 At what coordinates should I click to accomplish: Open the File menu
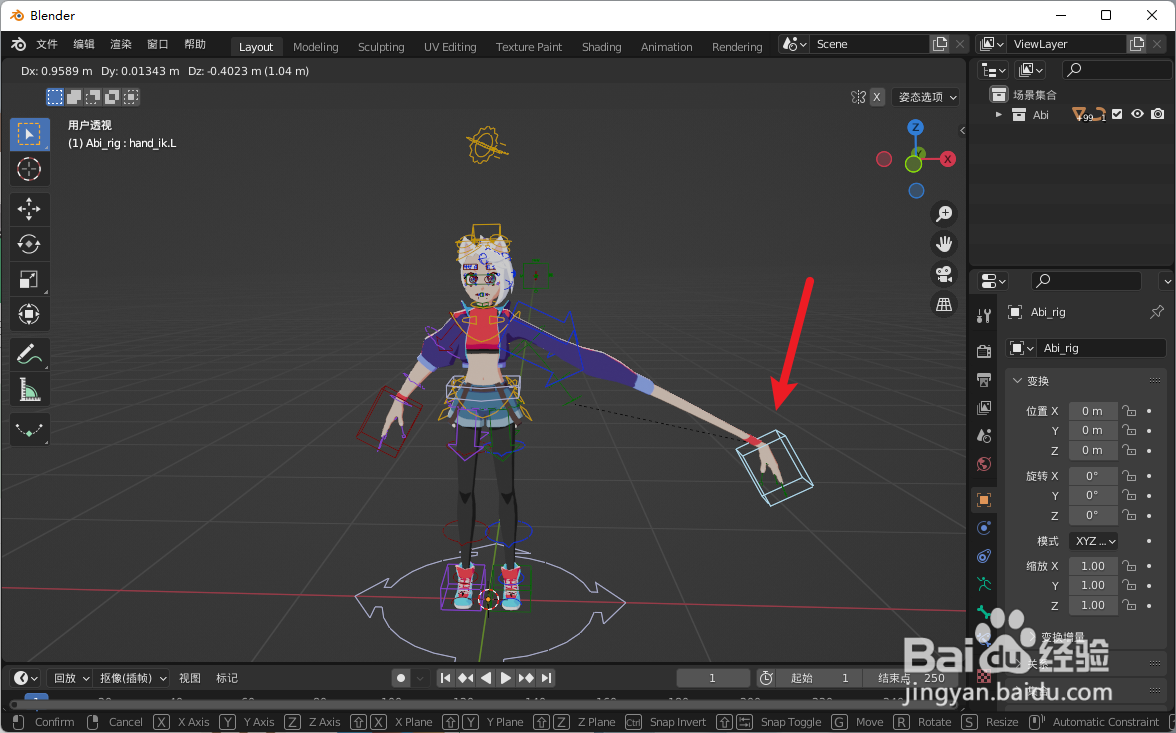point(46,44)
